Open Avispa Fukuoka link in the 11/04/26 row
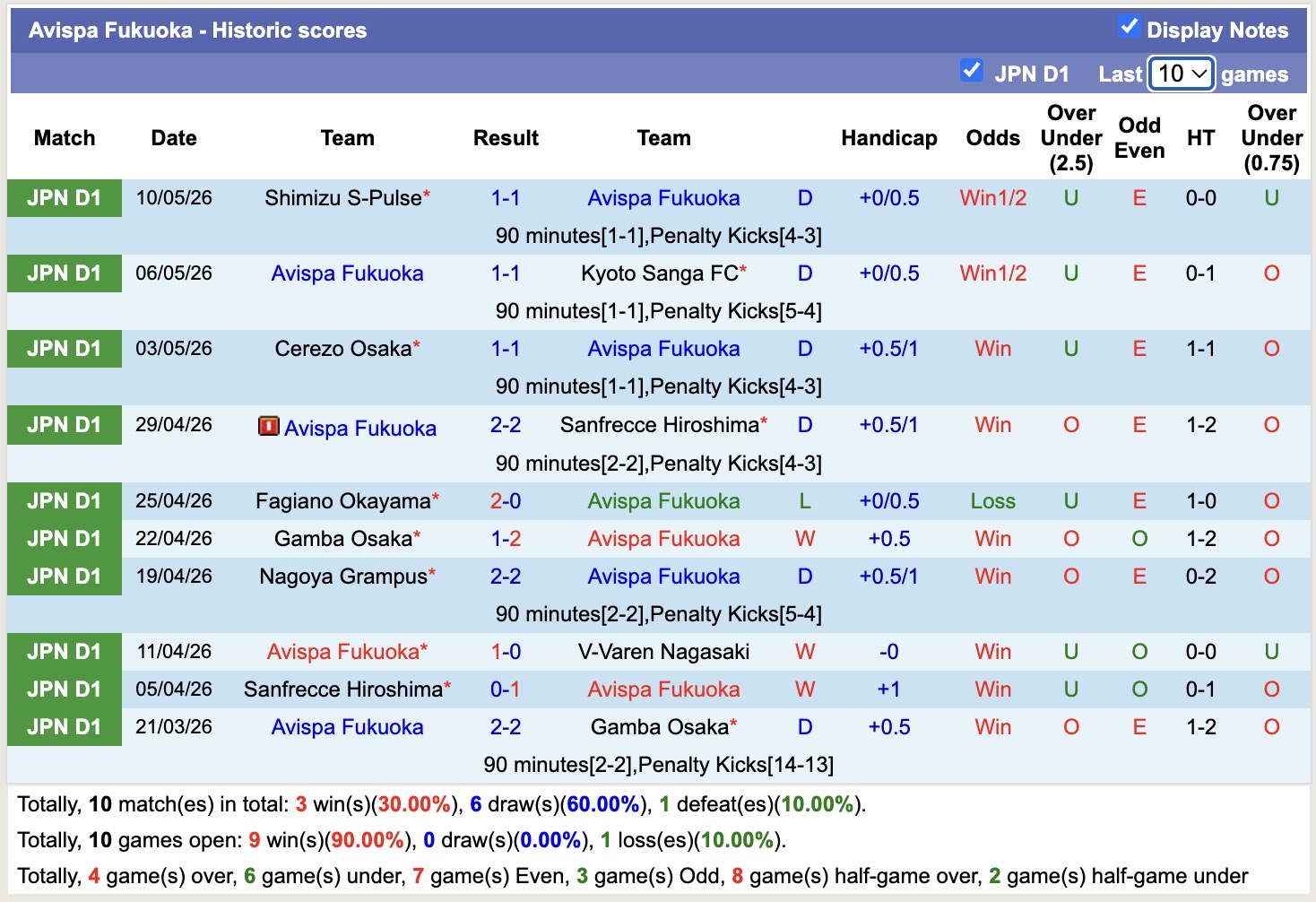The width and height of the screenshot is (1316, 902). (343, 652)
